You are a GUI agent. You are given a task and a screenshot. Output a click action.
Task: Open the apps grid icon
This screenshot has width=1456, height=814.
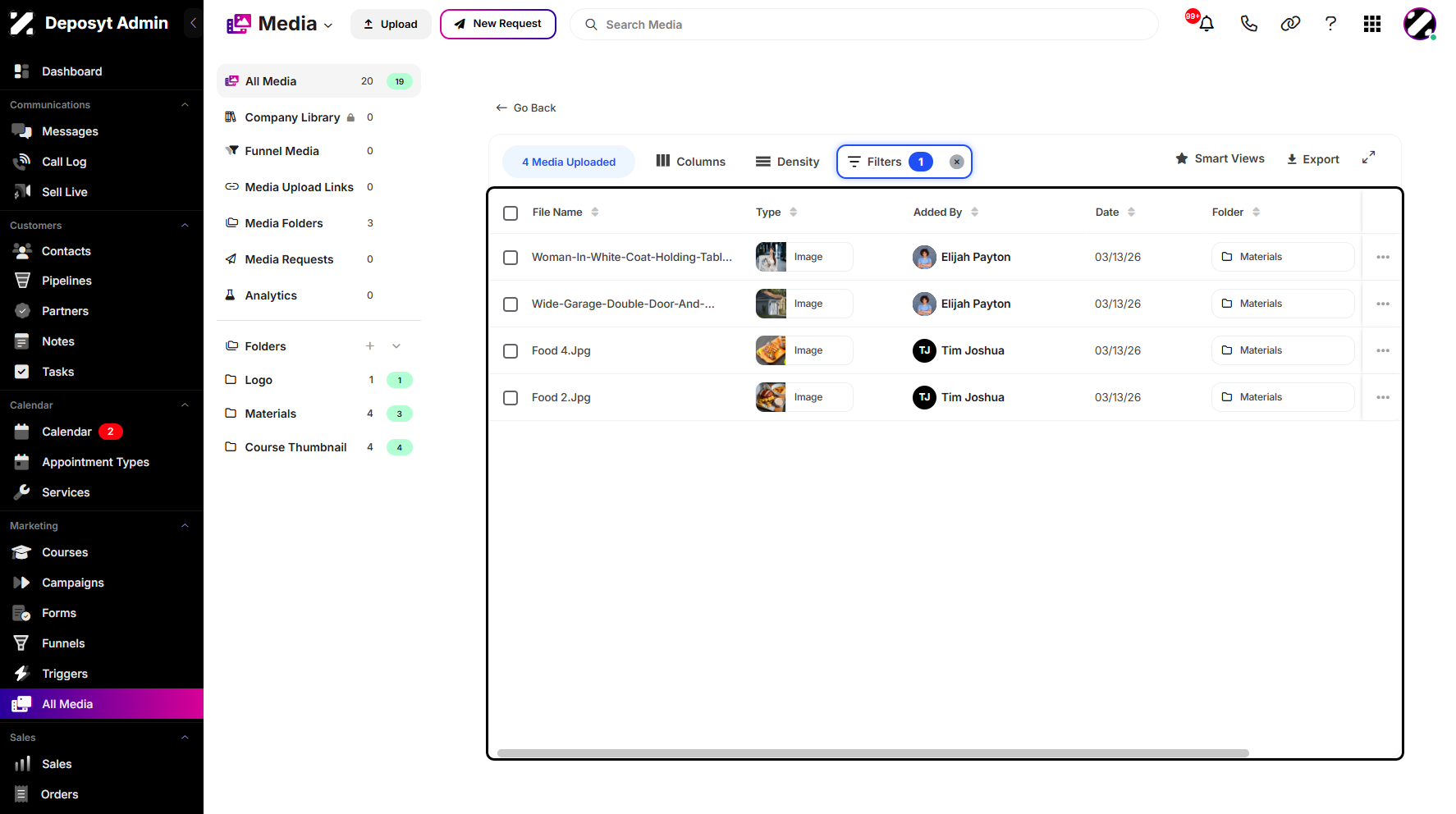[1372, 24]
